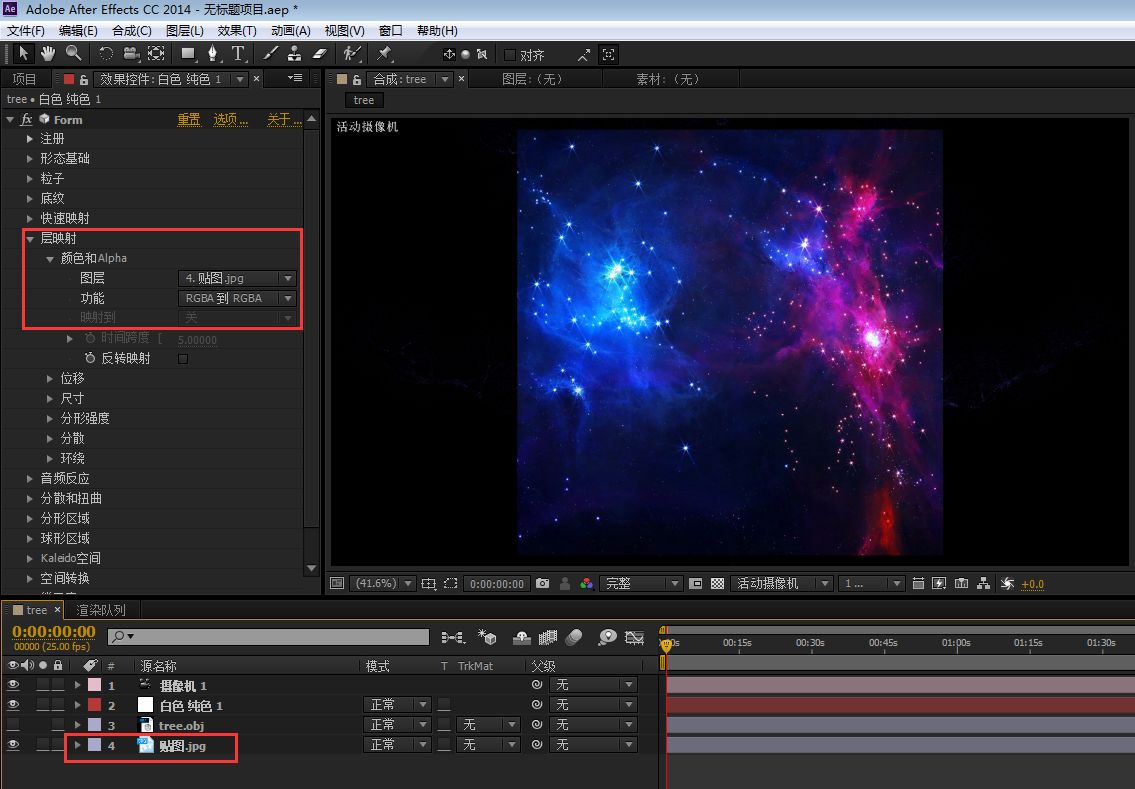The width and height of the screenshot is (1135, 789).
Task: Select the Clone Stamp tool
Action: 294,53
